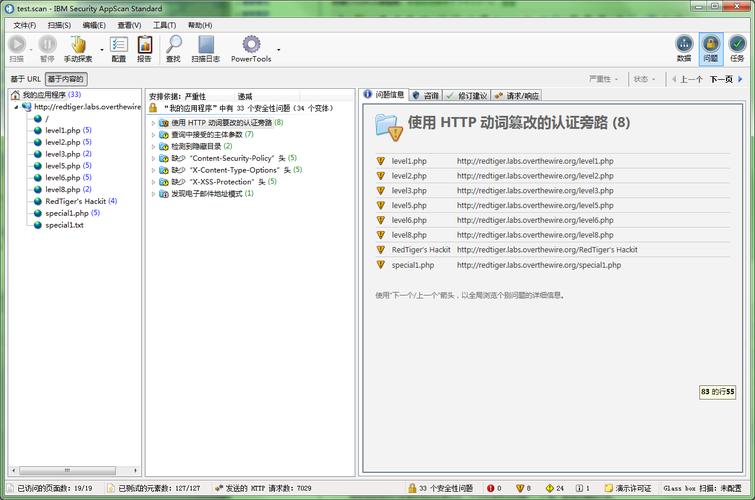Open the RedTiger's Hackit URL in issue list

coord(547,250)
